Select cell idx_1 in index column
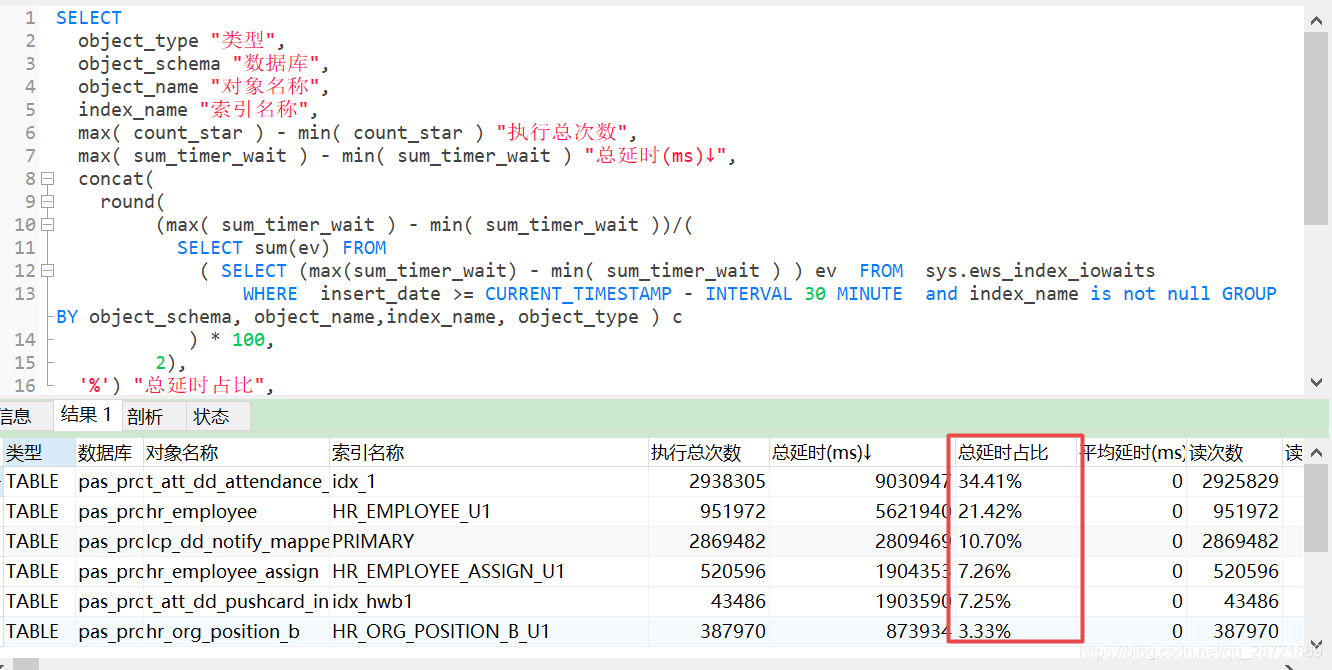The image size is (1332, 670). 489,482
